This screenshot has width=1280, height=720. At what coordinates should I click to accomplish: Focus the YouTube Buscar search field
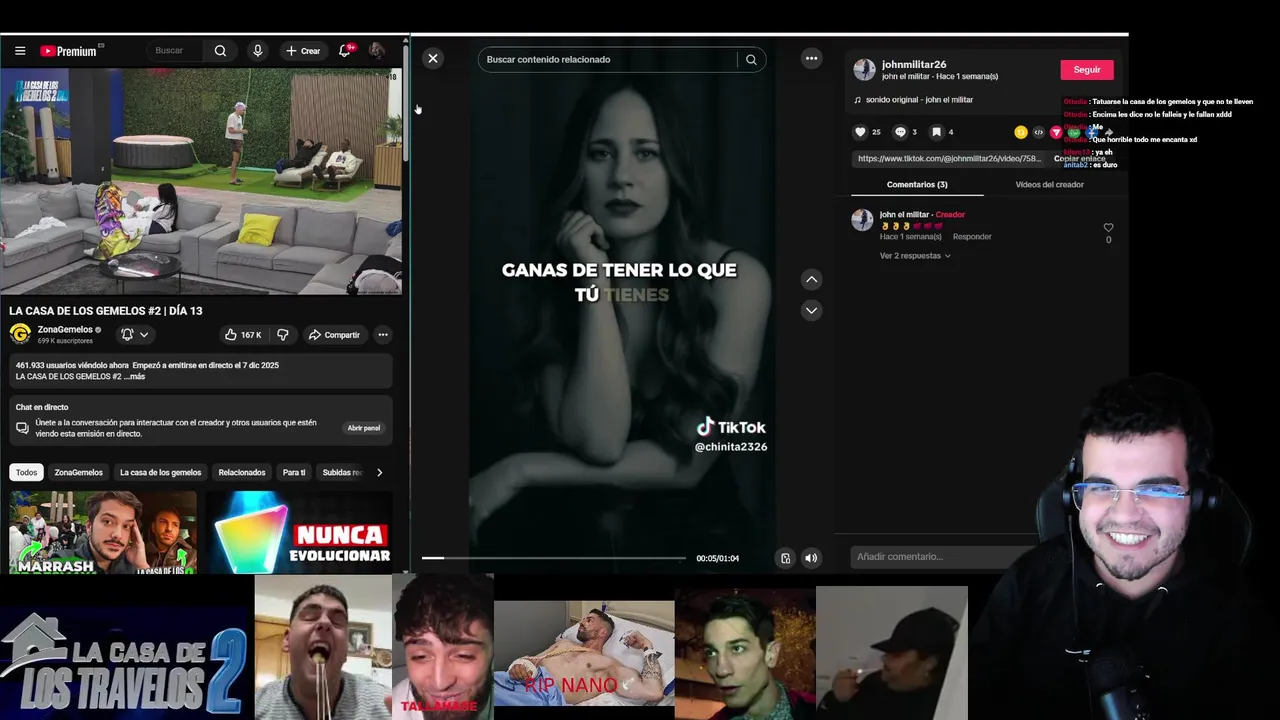point(176,51)
